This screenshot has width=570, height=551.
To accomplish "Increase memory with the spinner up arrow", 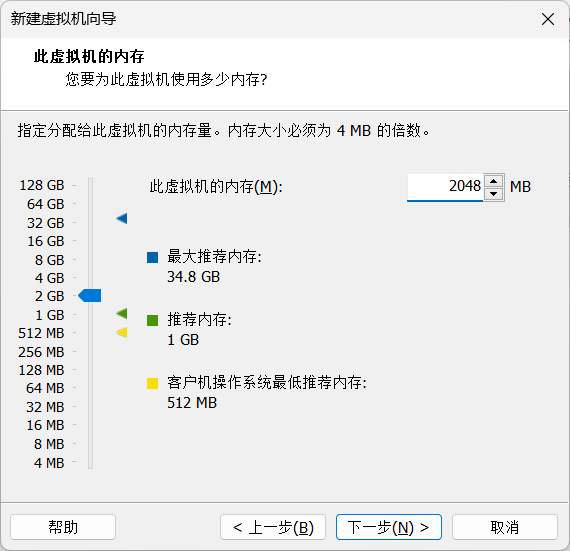I will tap(493, 181).
